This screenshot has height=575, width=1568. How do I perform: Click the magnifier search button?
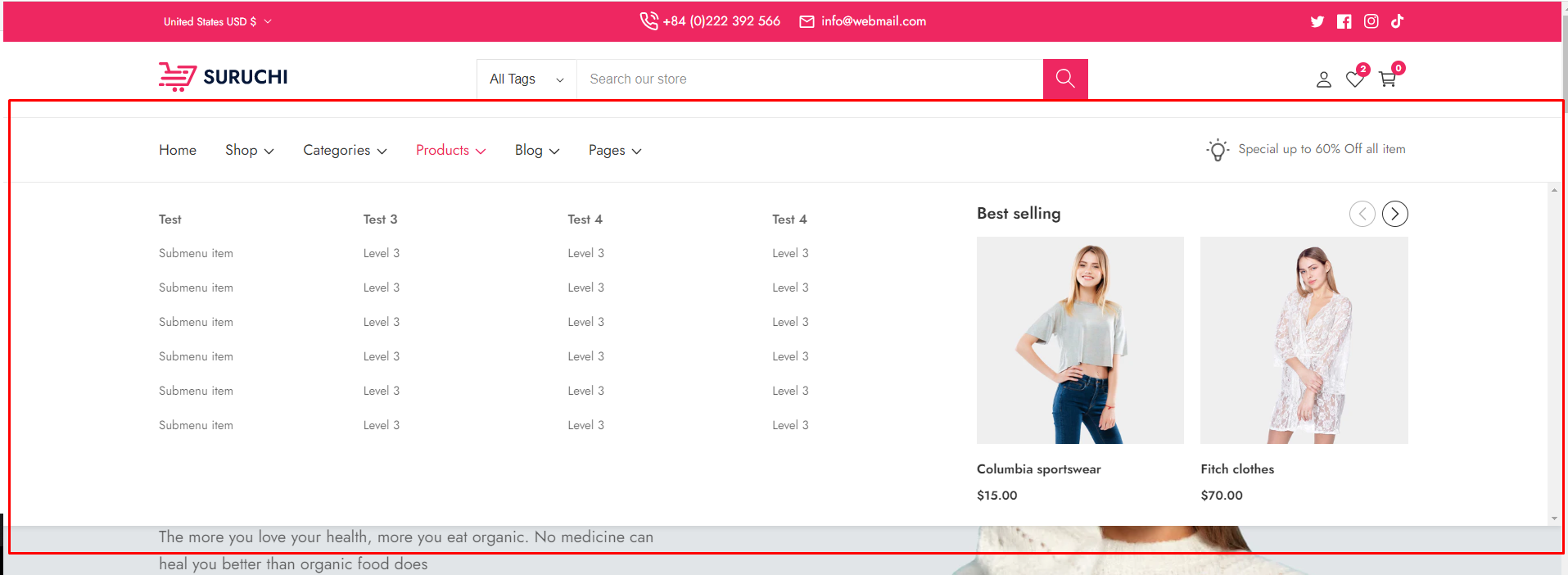1064,79
